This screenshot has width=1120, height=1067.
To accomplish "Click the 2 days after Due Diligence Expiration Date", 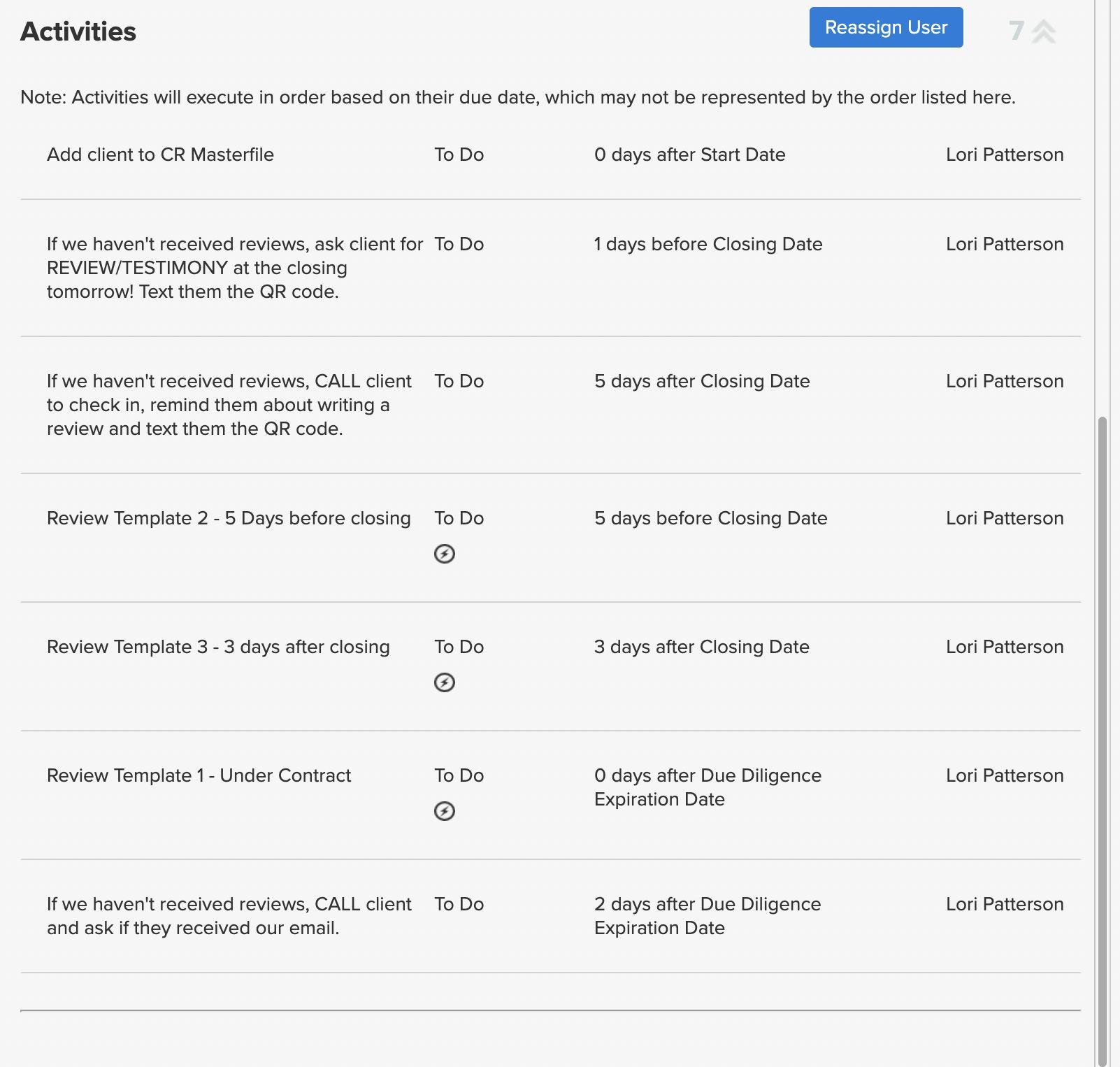I will pyautogui.click(x=707, y=916).
